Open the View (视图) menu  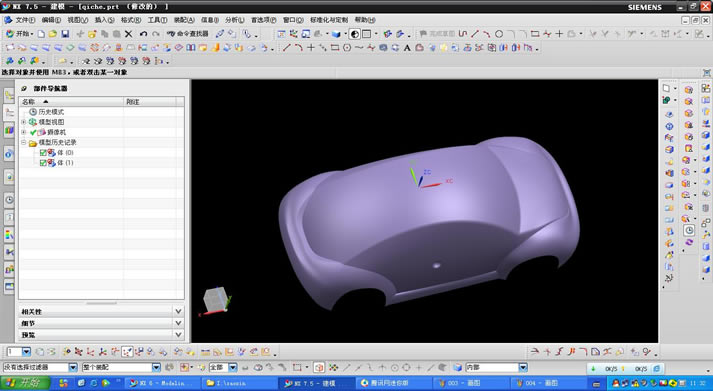[x=77, y=20]
